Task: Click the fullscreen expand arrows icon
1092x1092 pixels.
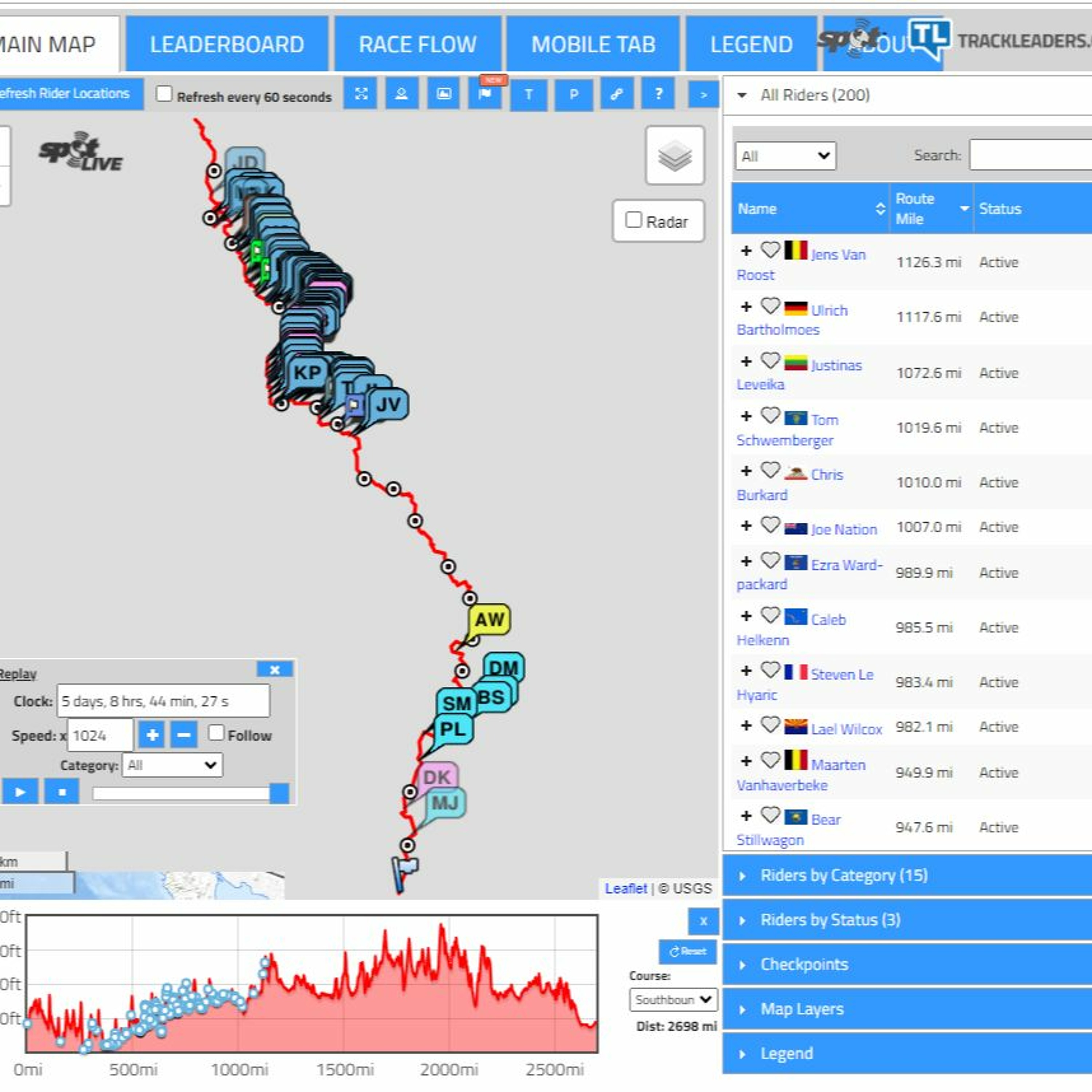Action: (361, 94)
